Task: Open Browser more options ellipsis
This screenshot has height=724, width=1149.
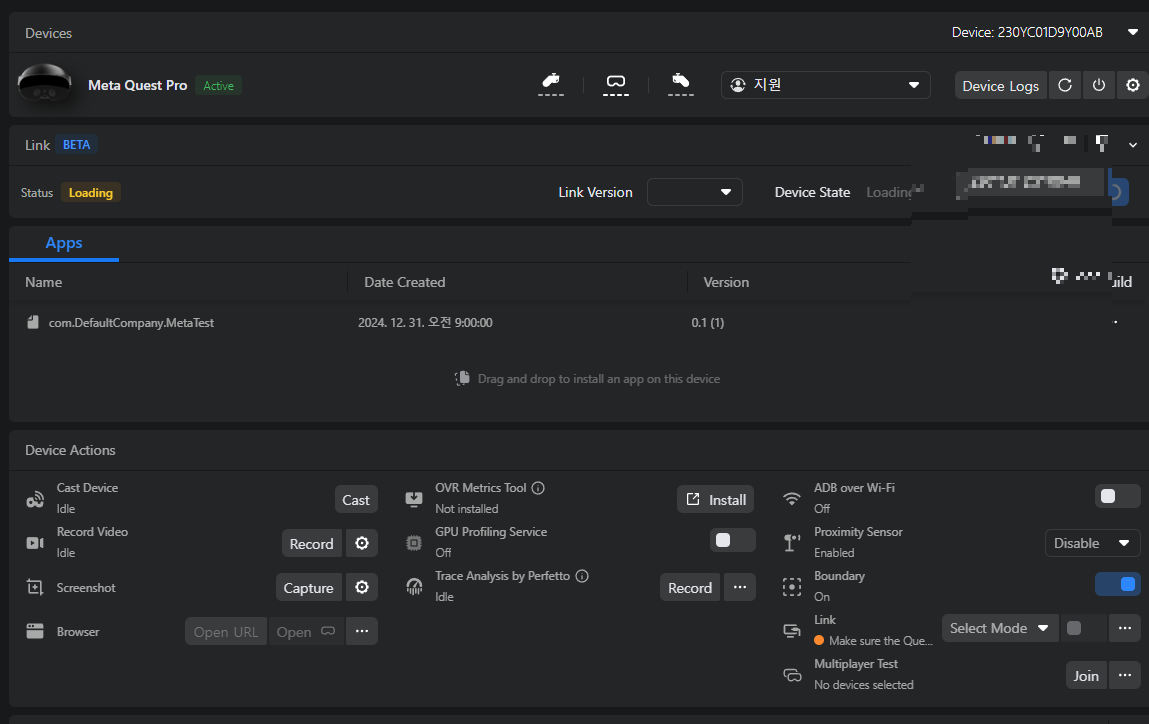Action: [362, 631]
